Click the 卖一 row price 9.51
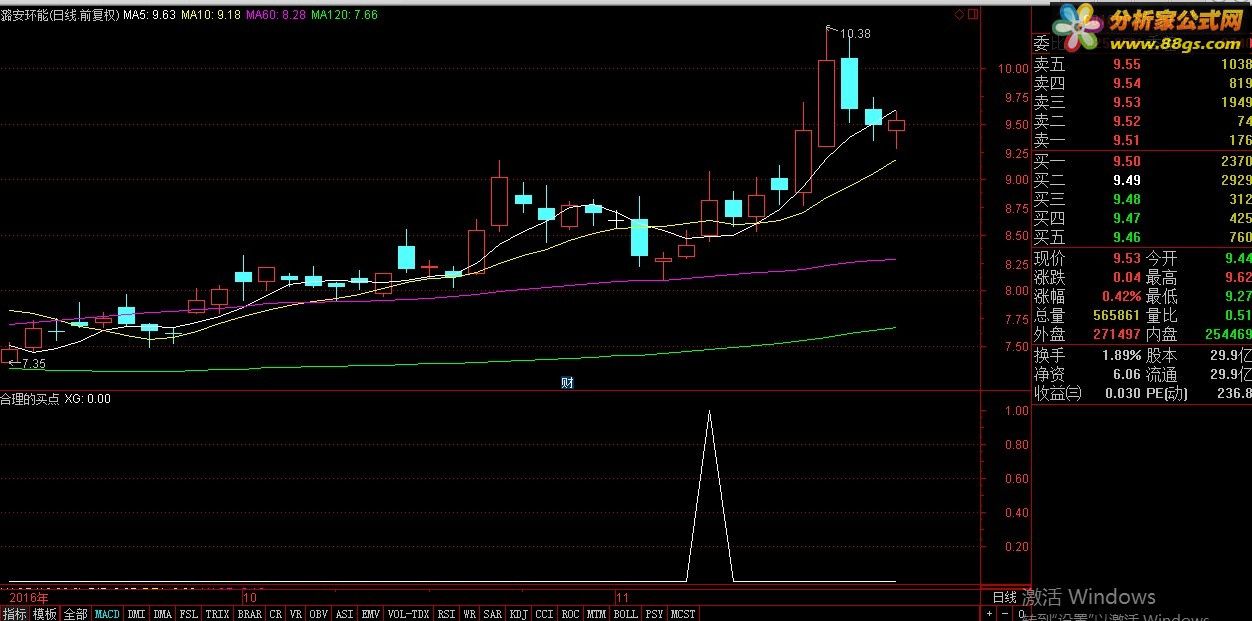 (x=1126, y=140)
